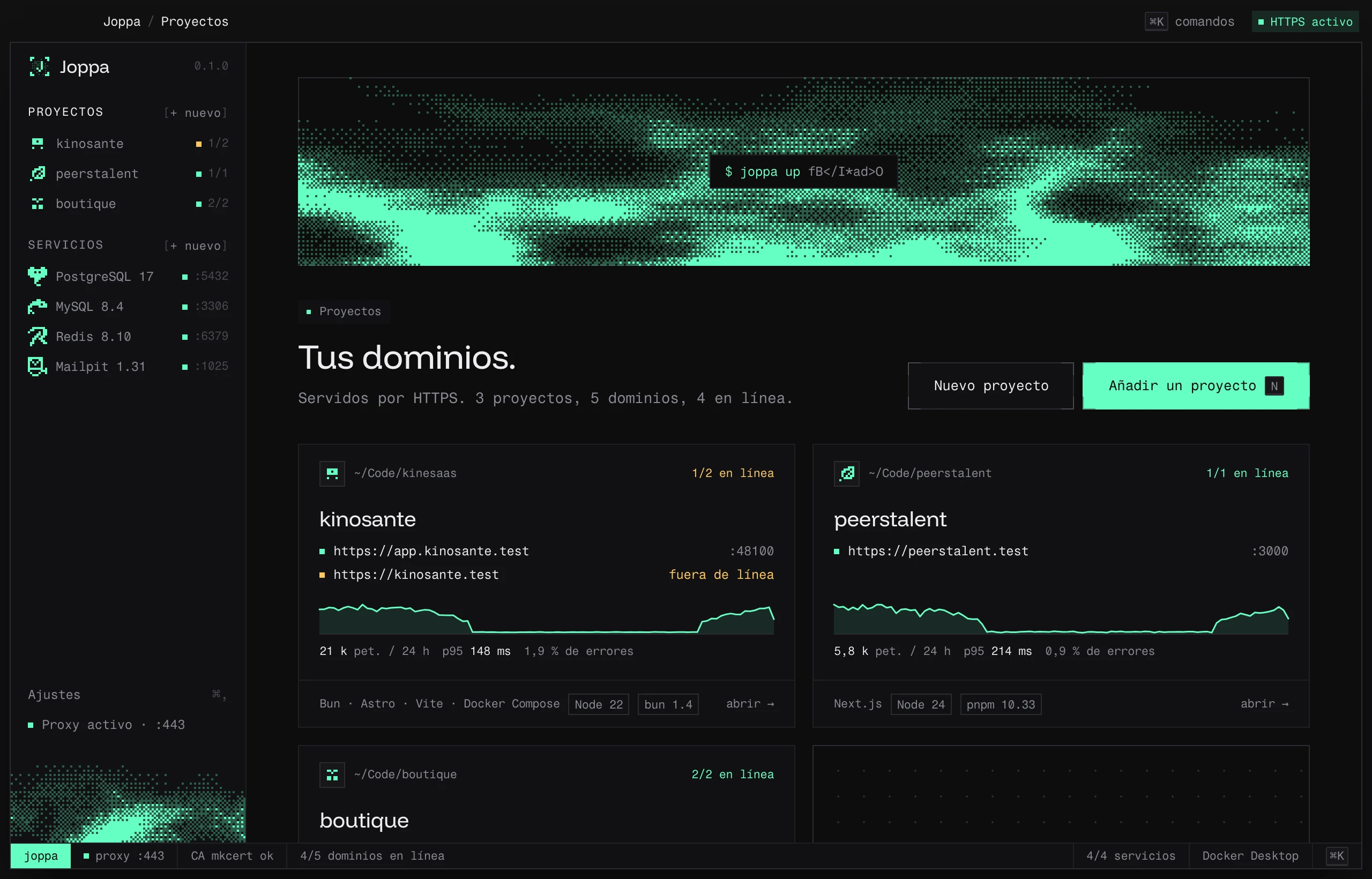The height and width of the screenshot is (879, 1372).
Task: Select Redis 8.10 service row
Action: 129,336
